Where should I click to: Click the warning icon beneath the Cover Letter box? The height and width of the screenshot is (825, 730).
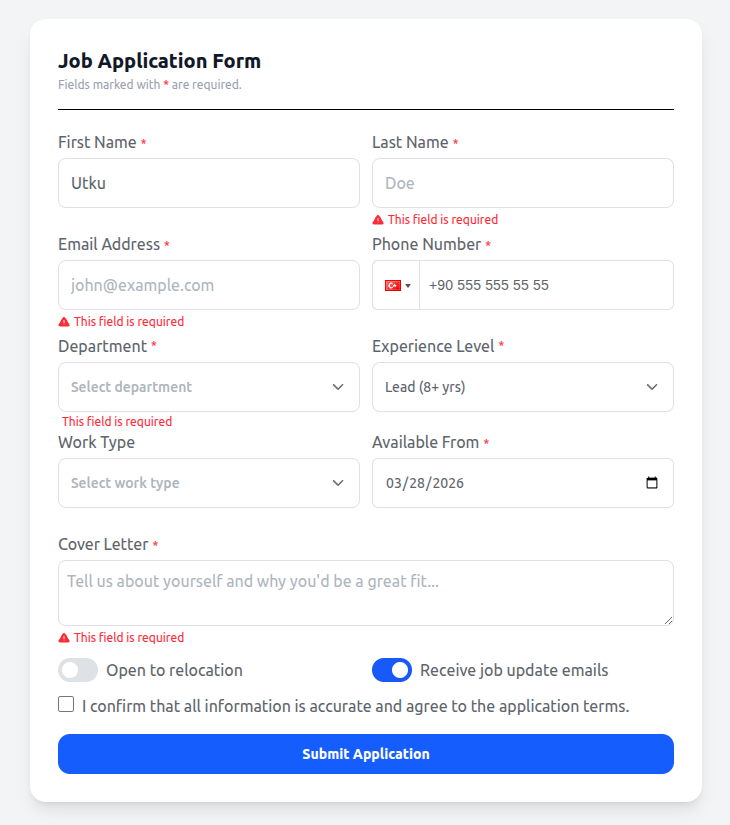[63, 637]
